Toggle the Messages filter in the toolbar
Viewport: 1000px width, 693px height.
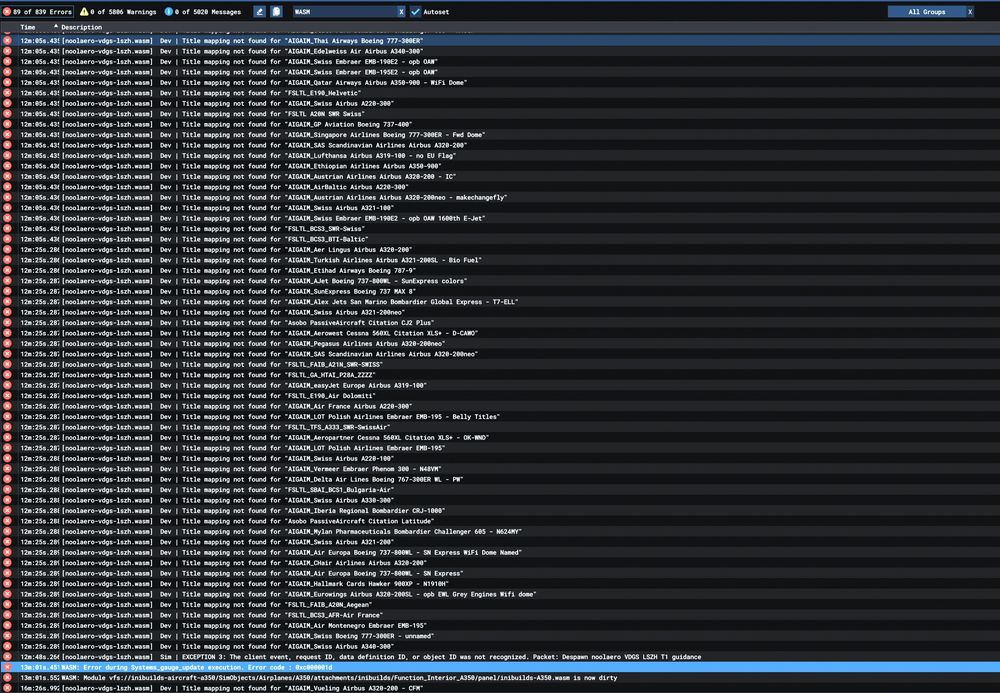coord(203,12)
